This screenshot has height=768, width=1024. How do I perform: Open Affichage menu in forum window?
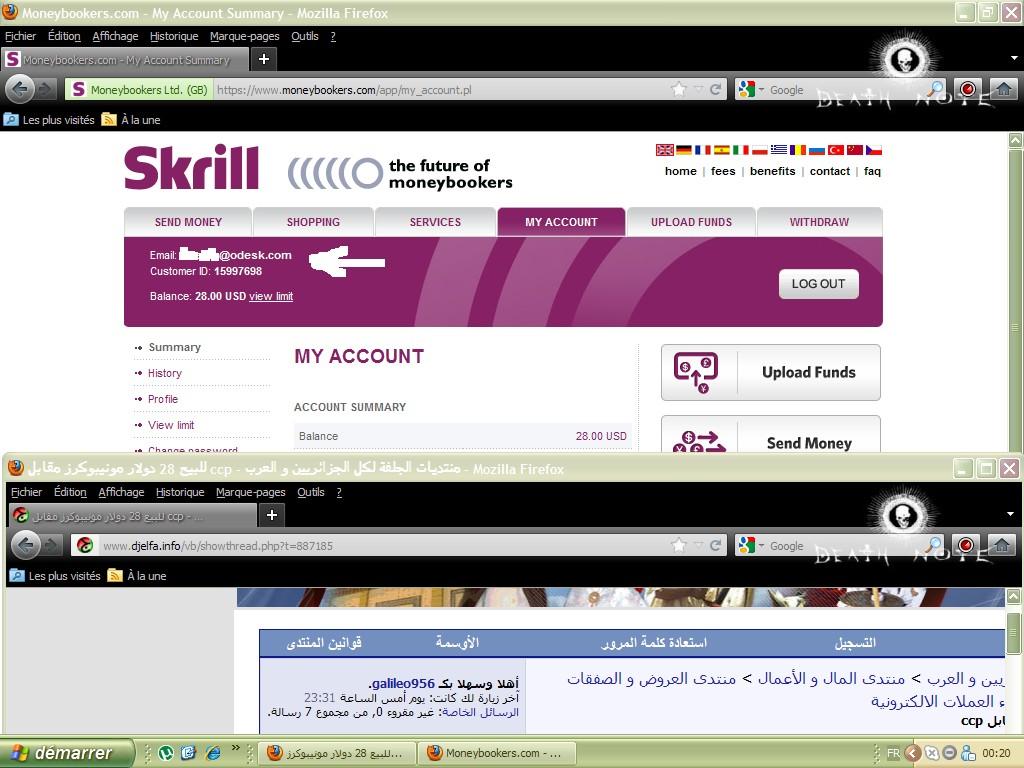tap(121, 492)
